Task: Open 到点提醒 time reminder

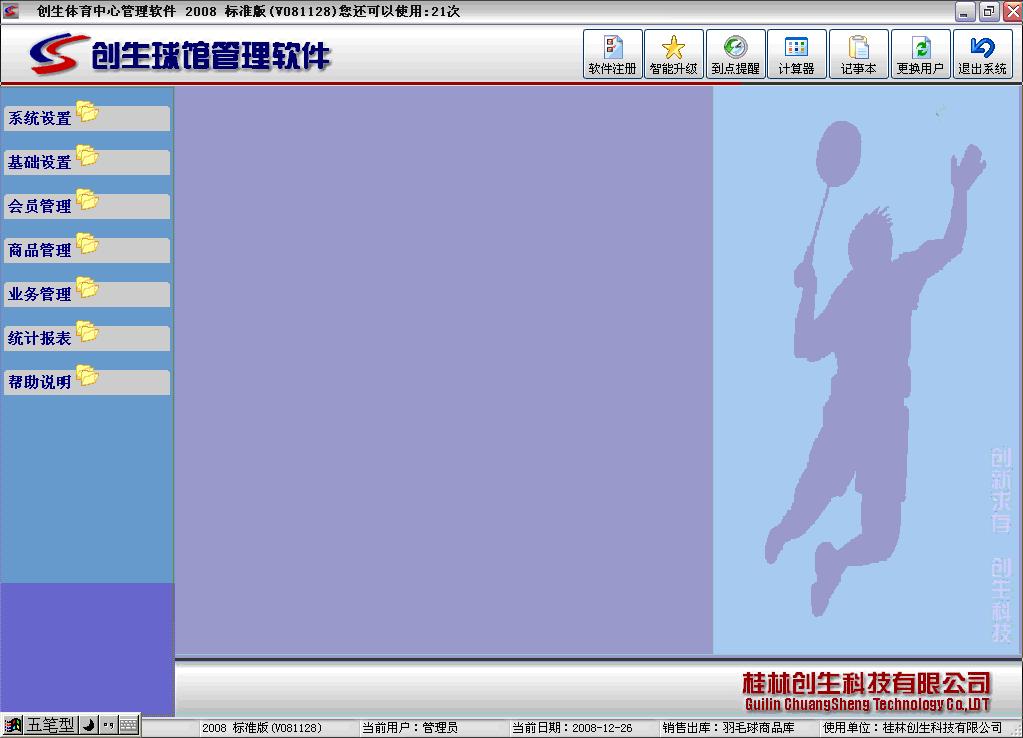Action: pos(735,55)
